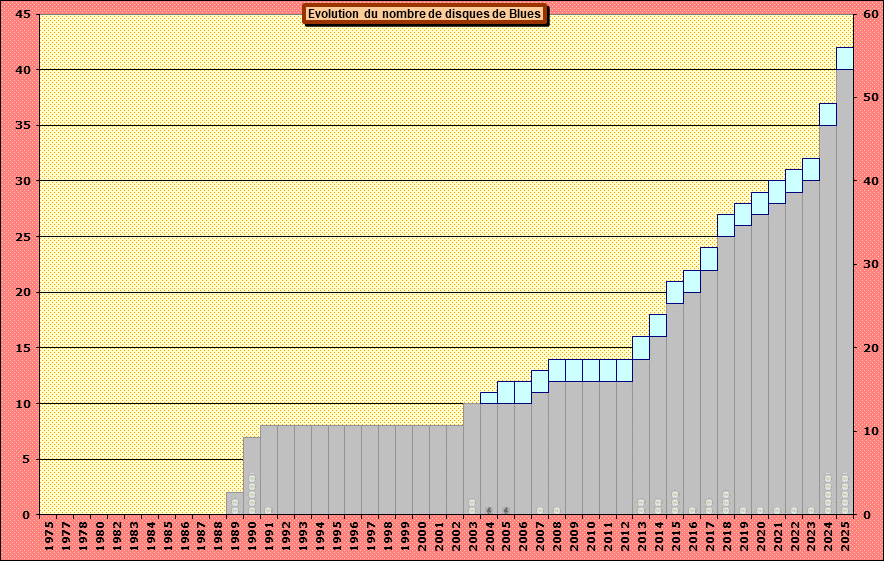Click the star icon in the 2004 bar
Screen dimensions: 884x561
click(x=489, y=510)
